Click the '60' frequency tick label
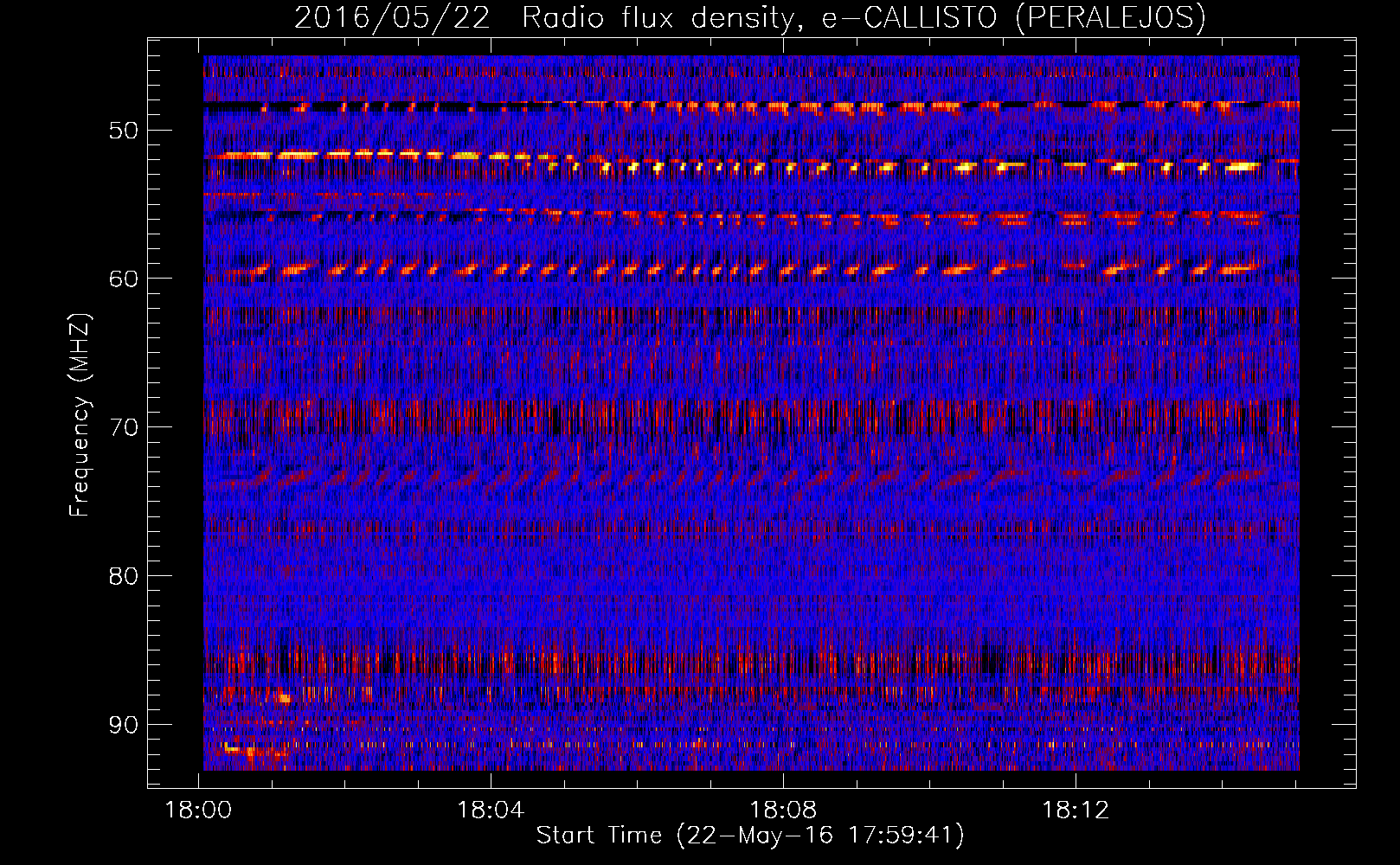Image resolution: width=1400 pixels, height=865 pixels. coord(124,279)
